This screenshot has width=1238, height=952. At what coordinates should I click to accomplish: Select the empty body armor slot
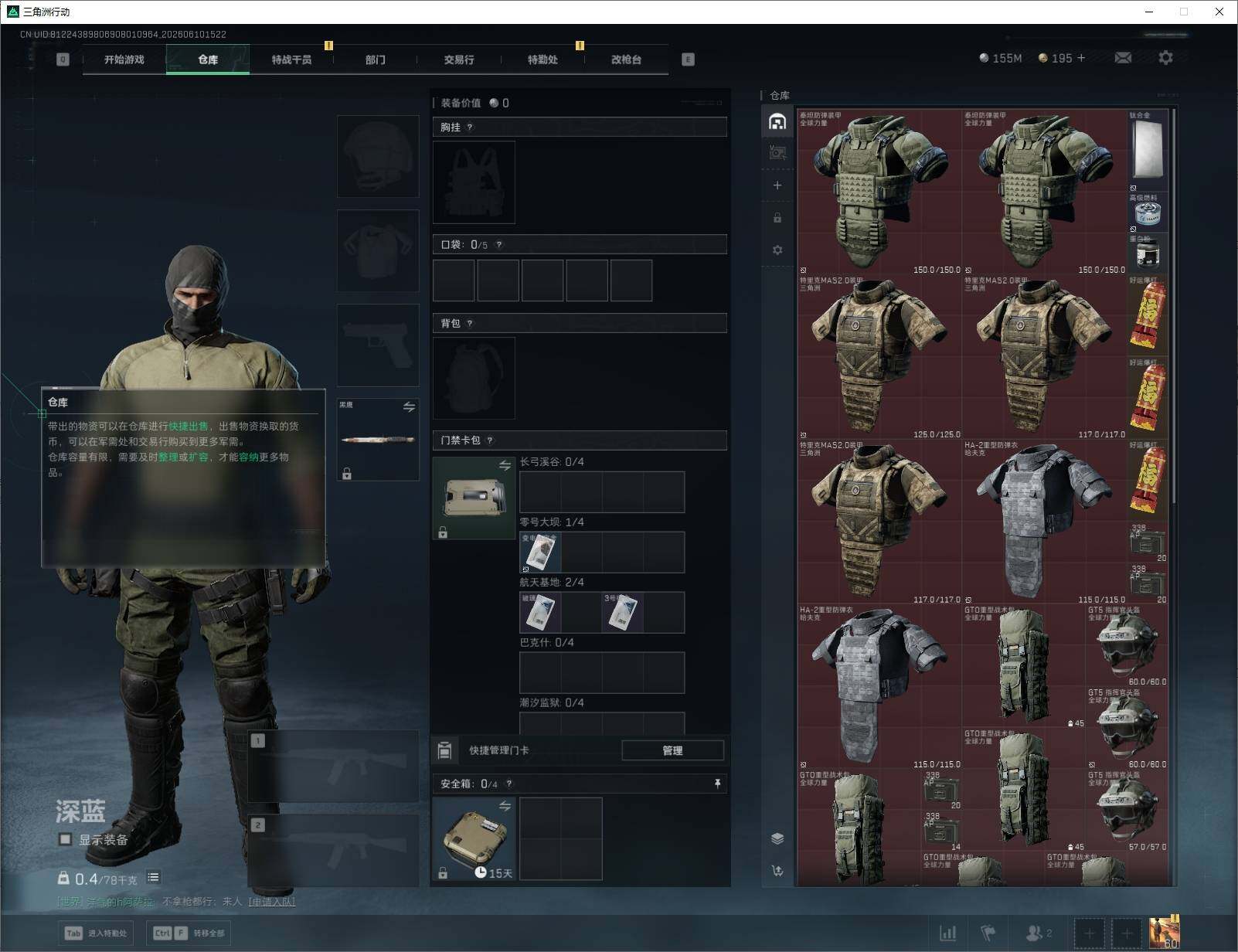coord(378,250)
